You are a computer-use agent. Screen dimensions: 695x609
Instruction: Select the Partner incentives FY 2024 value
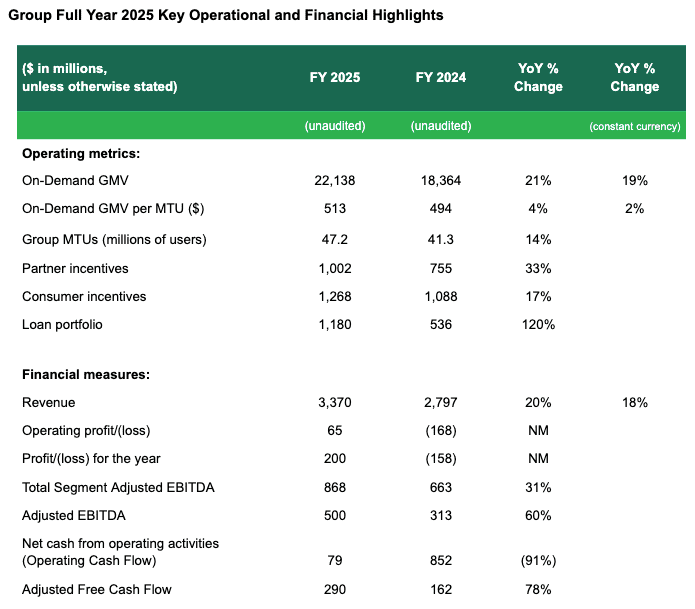pyautogui.click(x=440, y=268)
